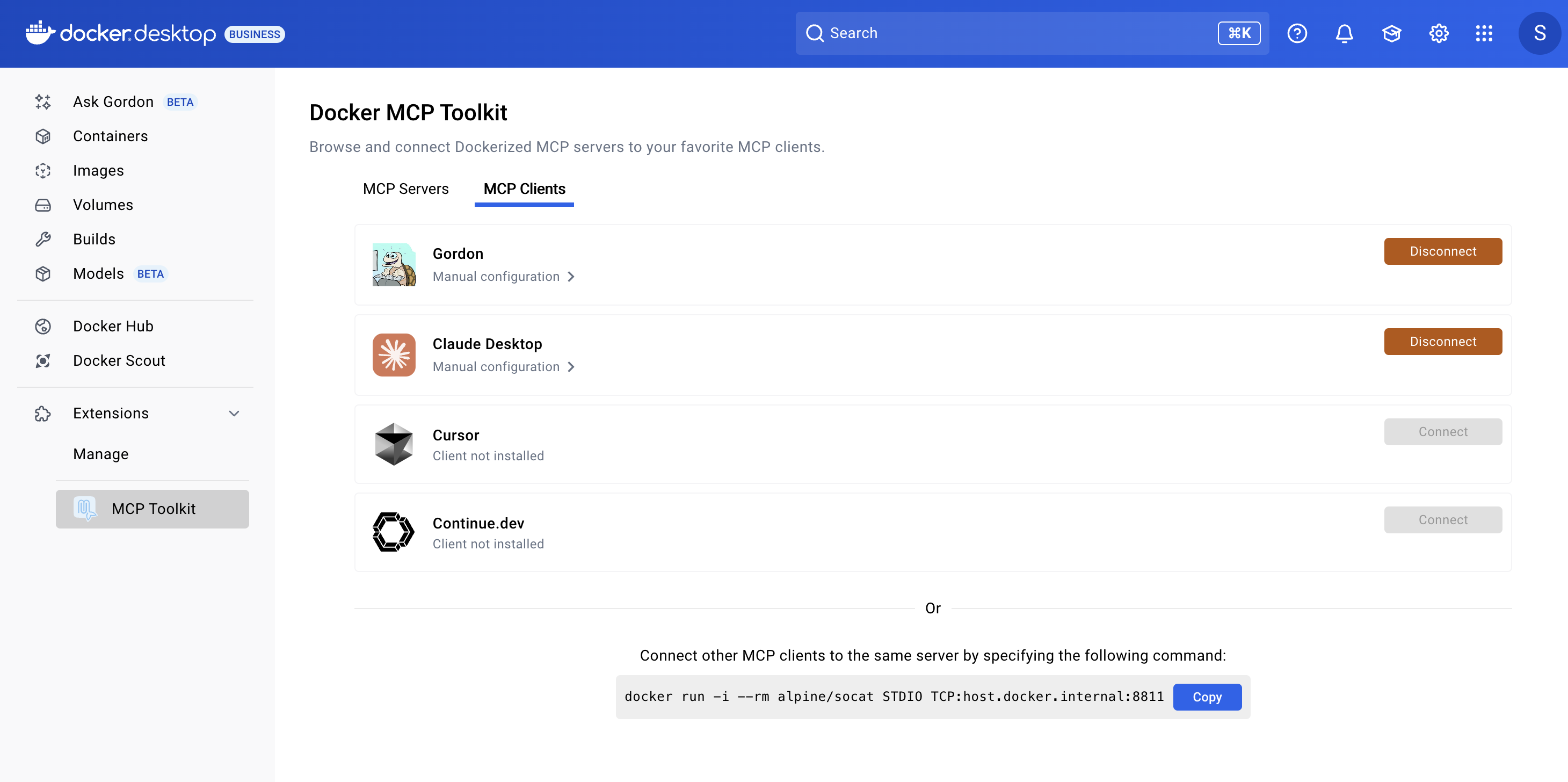Click the Gordon client name
The width and height of the screenshot is (1568, 782).
click(x=458, y=254)
